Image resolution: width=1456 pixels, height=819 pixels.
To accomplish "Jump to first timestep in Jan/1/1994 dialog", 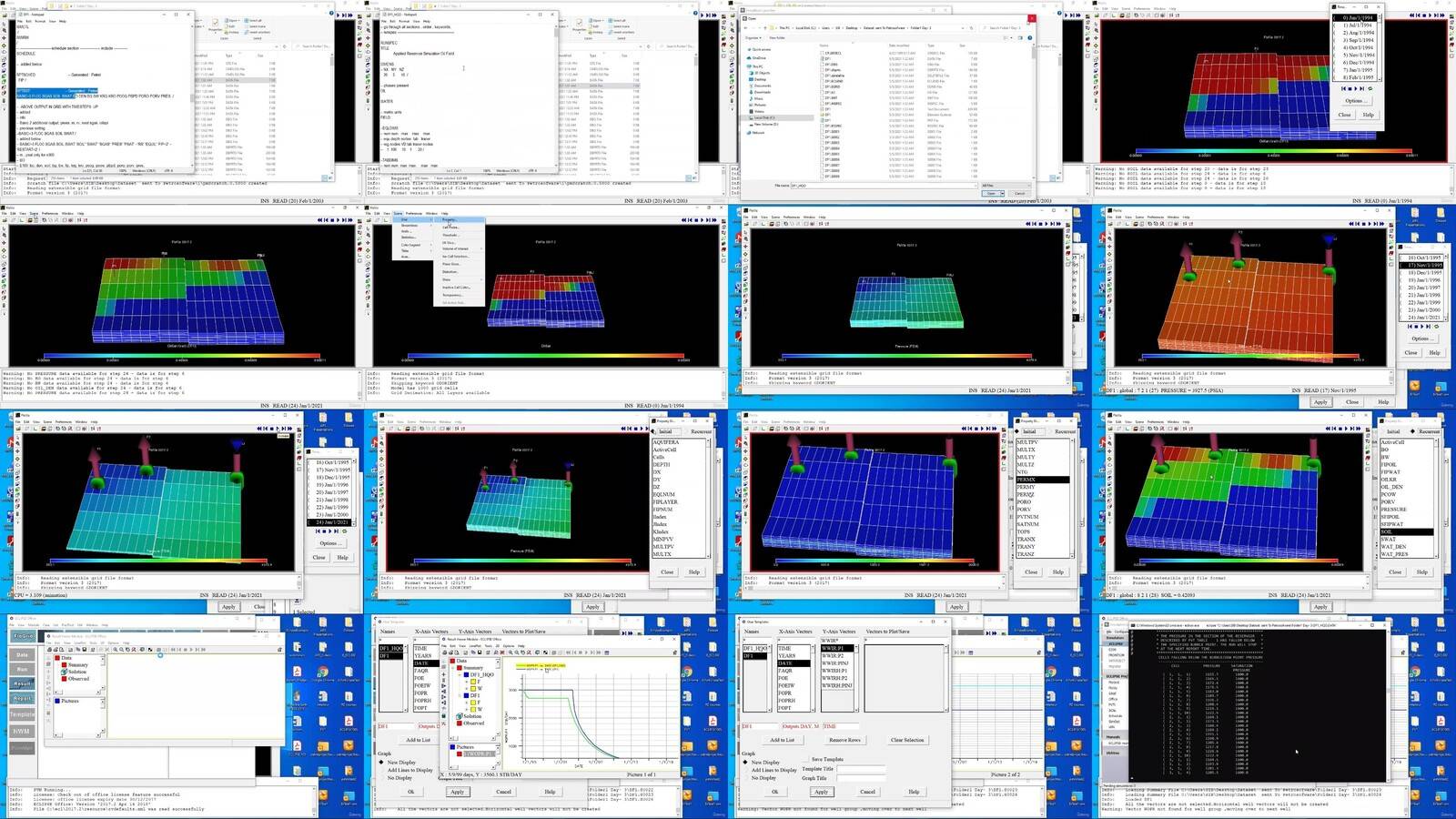I will tap(1343, 88).
